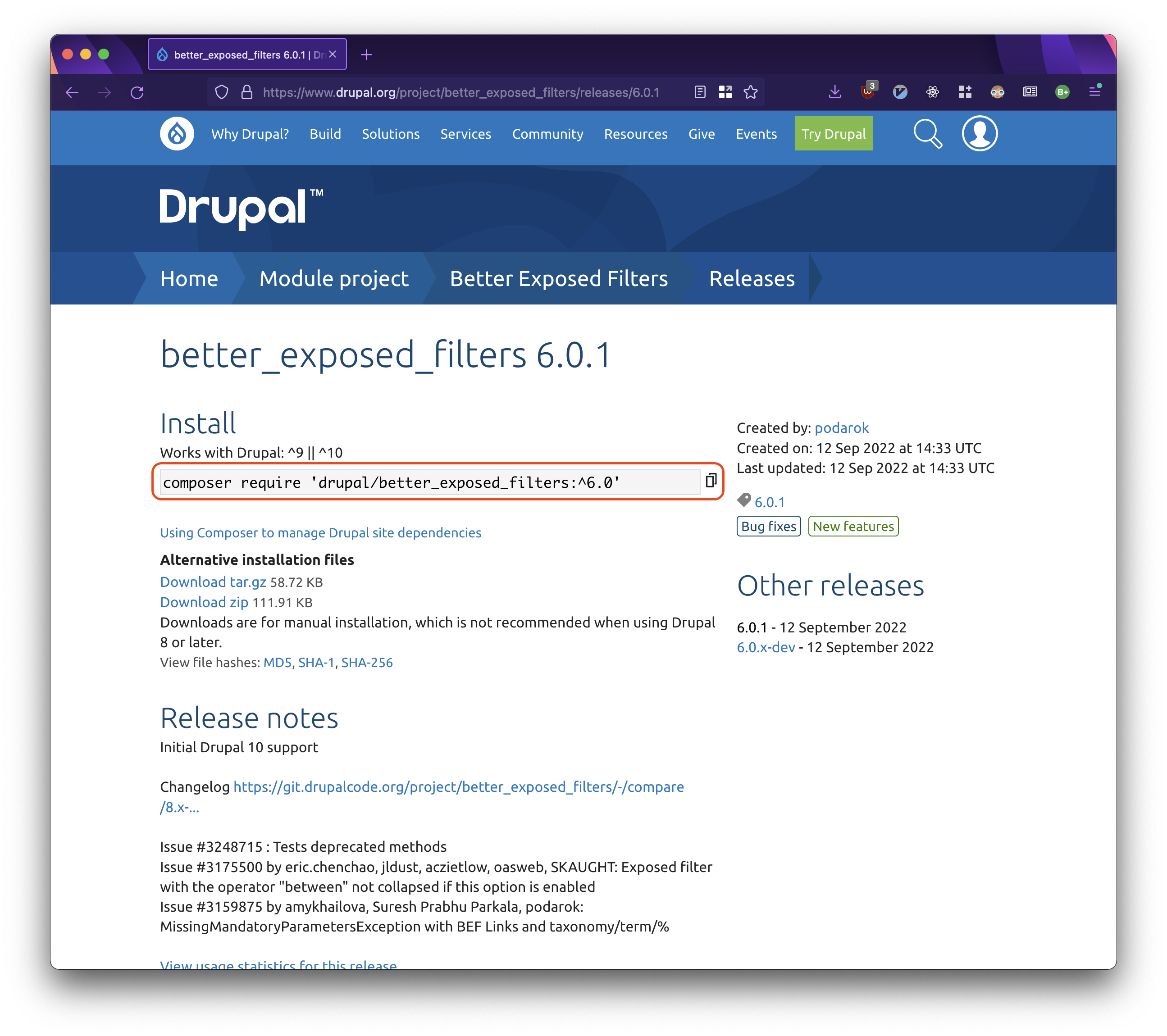Select the better_exposed_filters 6.0.1 browser tab
The width and height of the screenshot is (1167, 1036).
[247, 54]
